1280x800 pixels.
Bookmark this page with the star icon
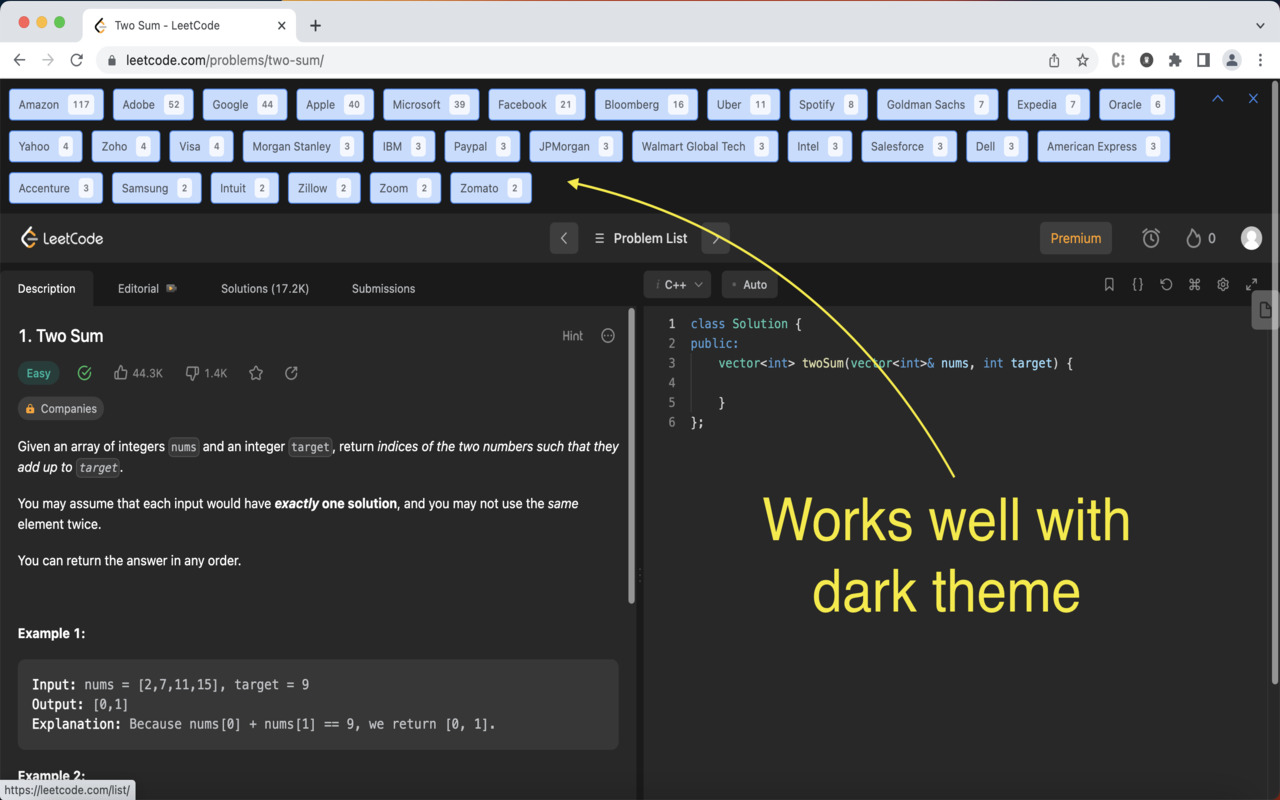tap(1082, 60)
